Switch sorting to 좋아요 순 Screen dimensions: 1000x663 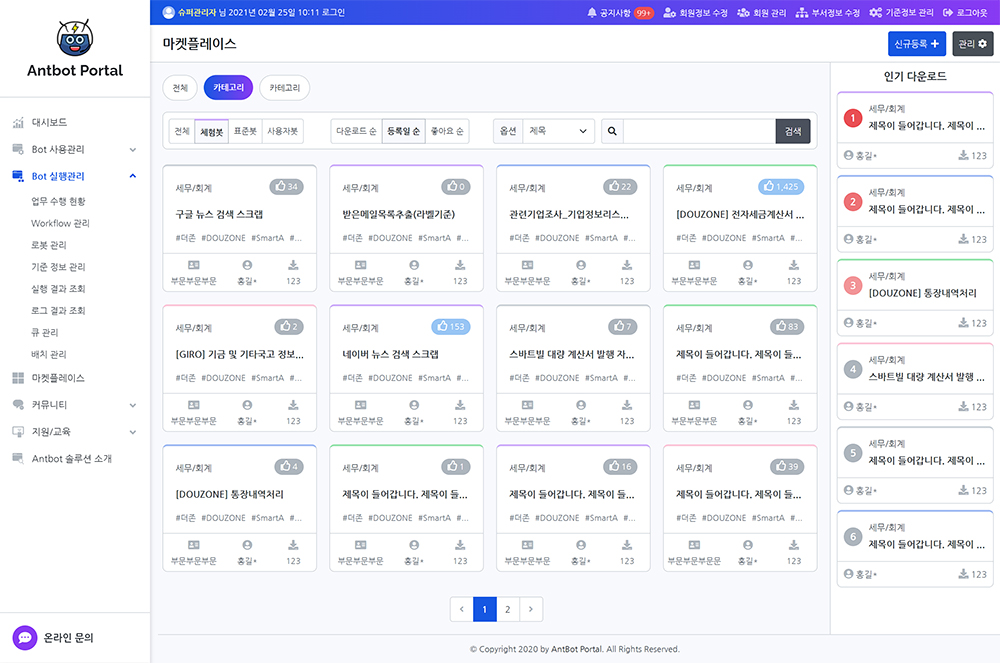[447, 131]
